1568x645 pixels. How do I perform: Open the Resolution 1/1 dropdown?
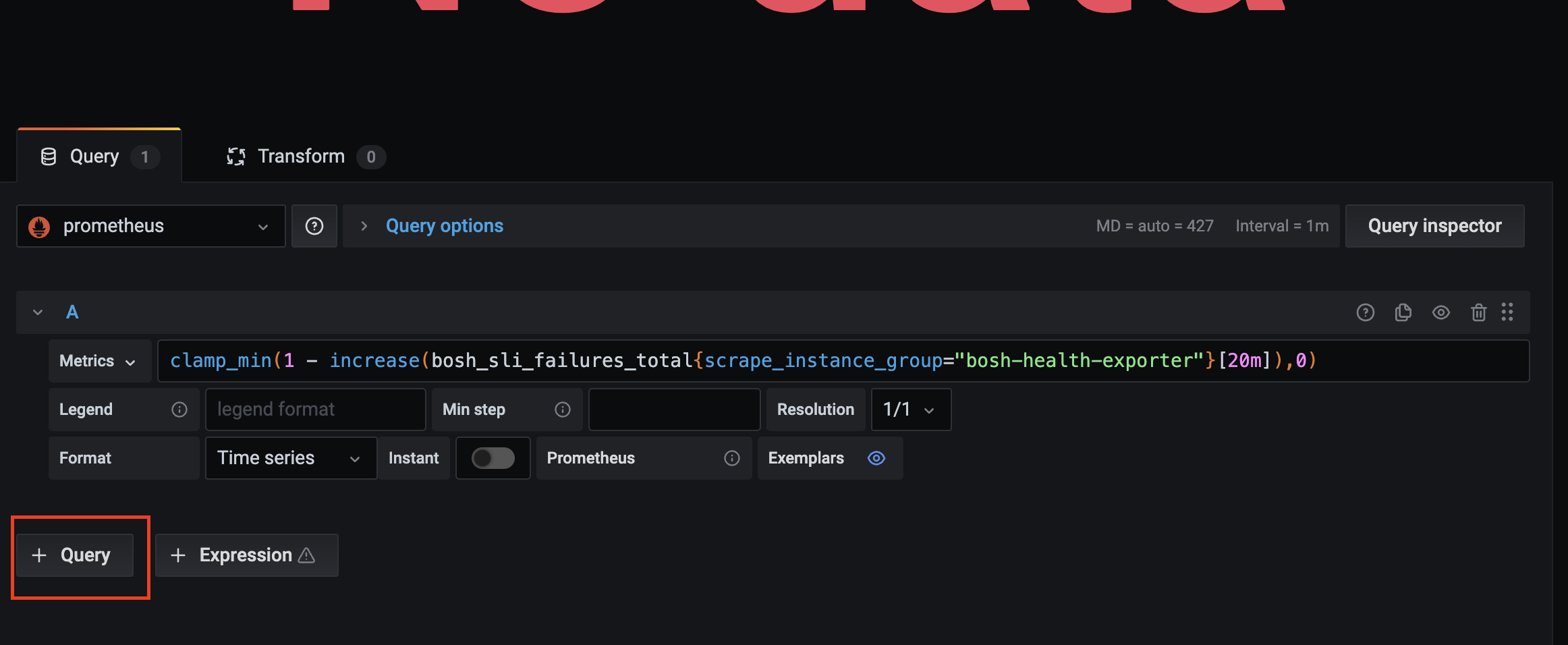click(x=910, y=410)
